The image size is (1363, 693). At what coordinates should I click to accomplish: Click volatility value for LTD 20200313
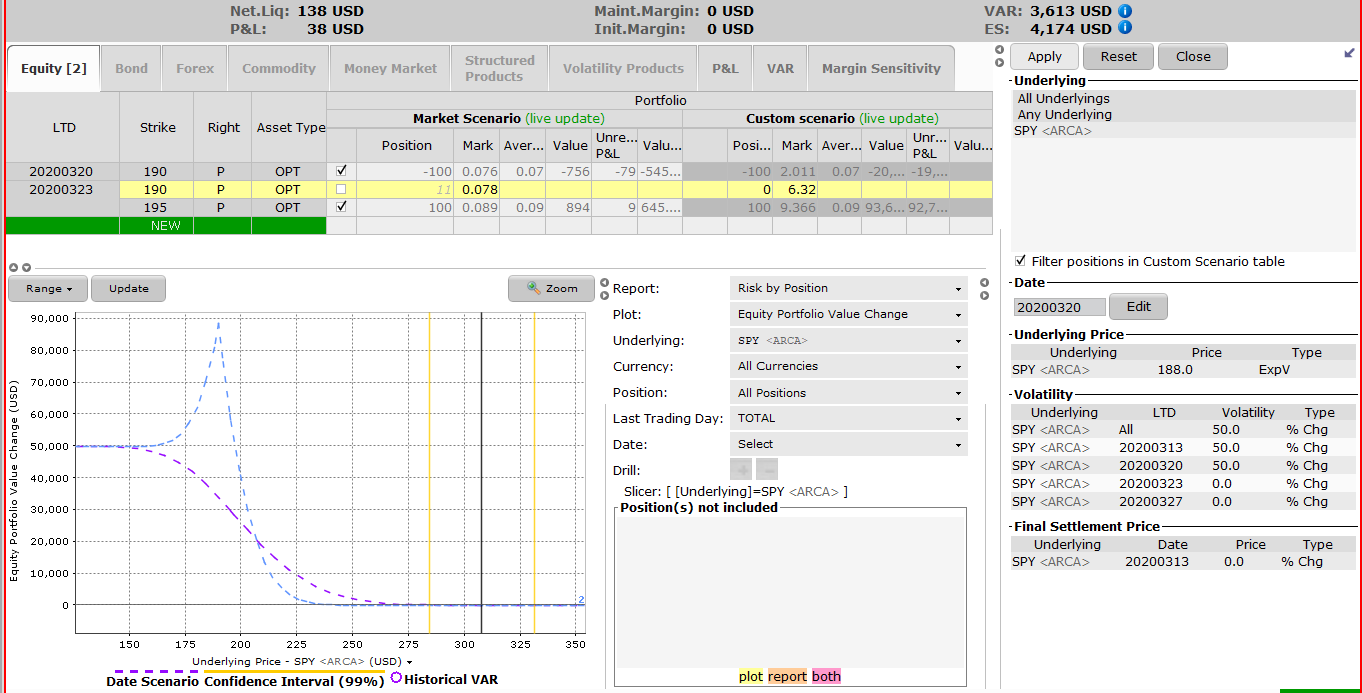click(x=1225, y=448)
